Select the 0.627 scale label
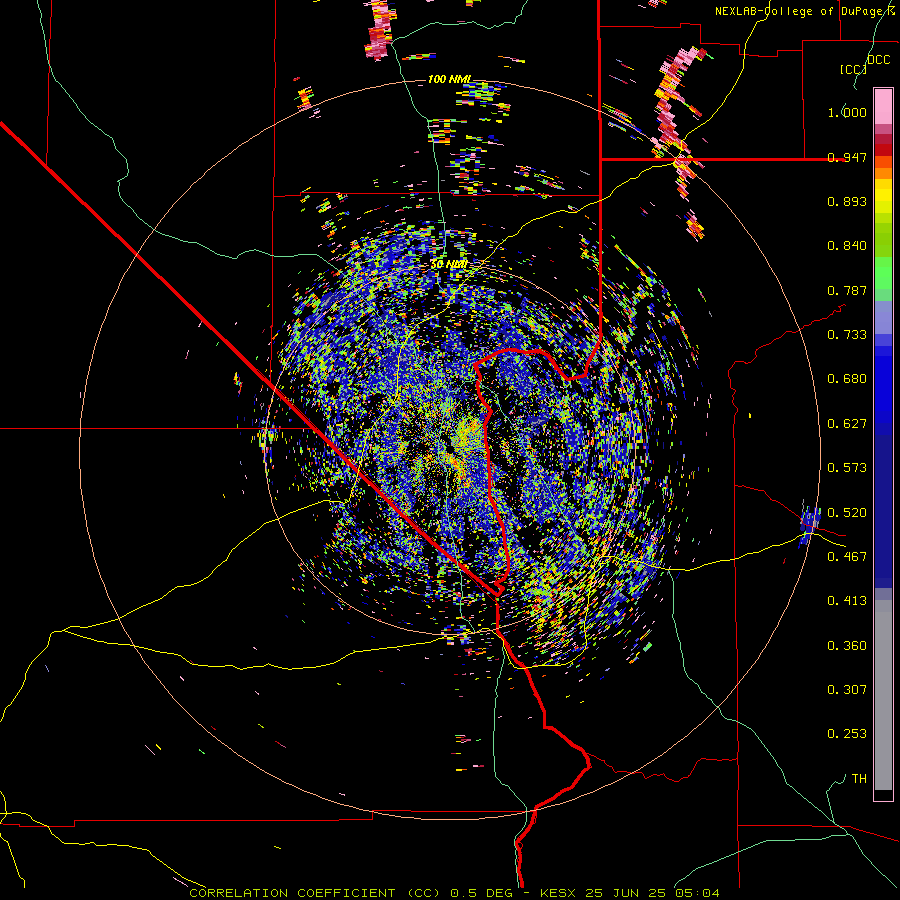Screen dimensions: 900x900 click(x=847, y=424)
